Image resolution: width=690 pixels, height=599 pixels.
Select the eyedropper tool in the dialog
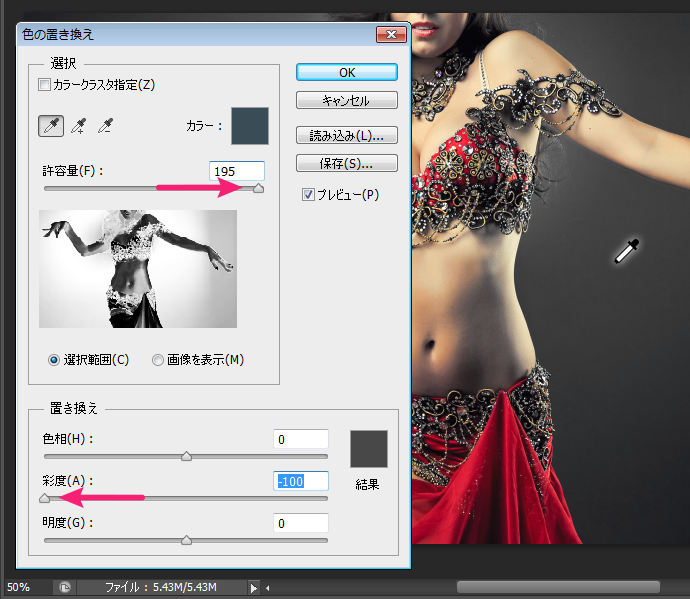(49, 126)
